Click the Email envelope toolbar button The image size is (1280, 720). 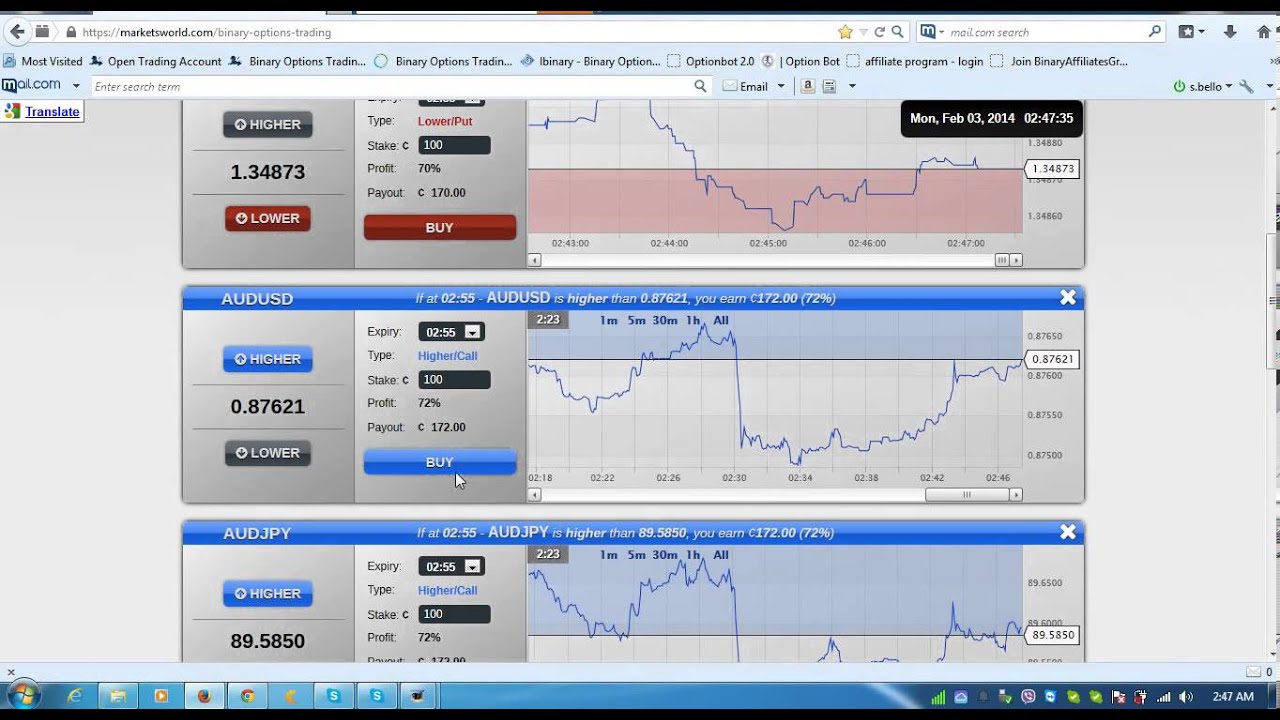click(745, 86)
